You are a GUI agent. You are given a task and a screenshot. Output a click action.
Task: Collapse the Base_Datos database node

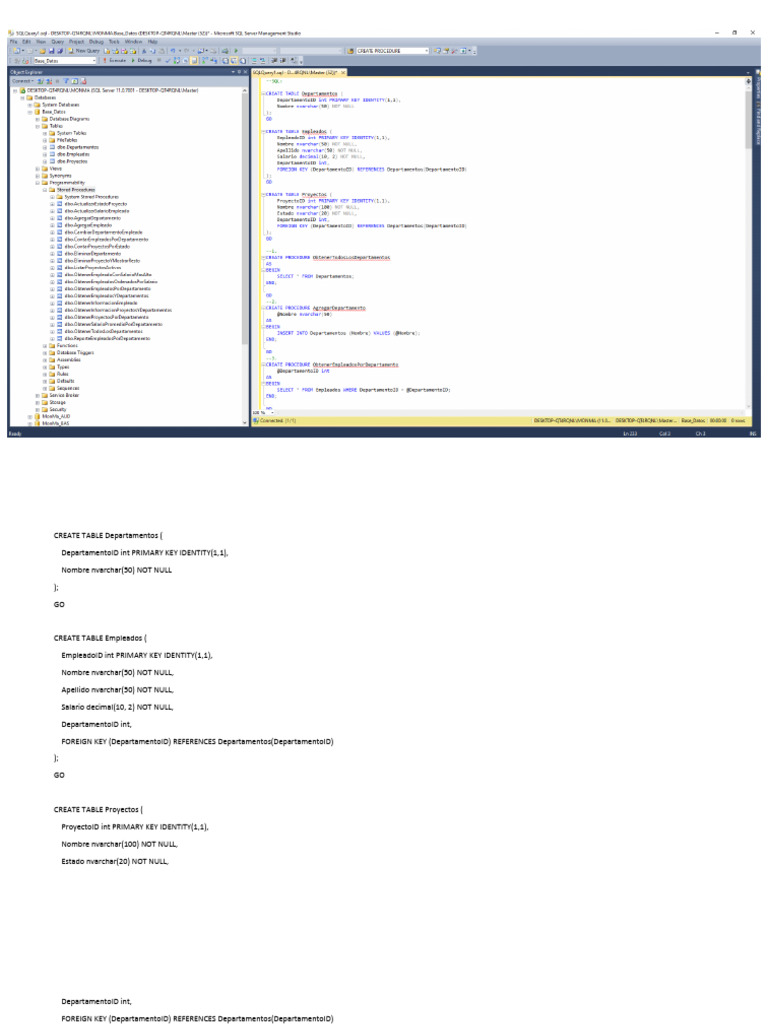point(29,112)
